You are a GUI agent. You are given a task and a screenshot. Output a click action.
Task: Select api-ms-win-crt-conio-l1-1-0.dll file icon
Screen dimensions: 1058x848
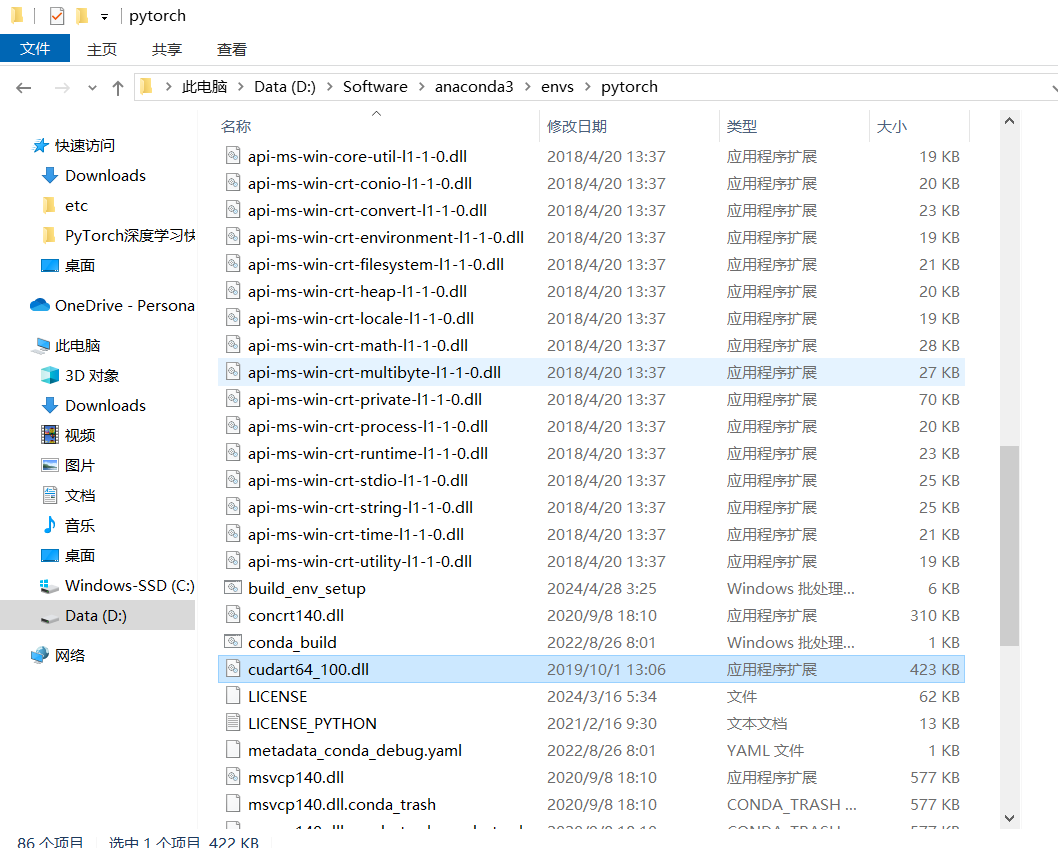click(x=233, y=183)
